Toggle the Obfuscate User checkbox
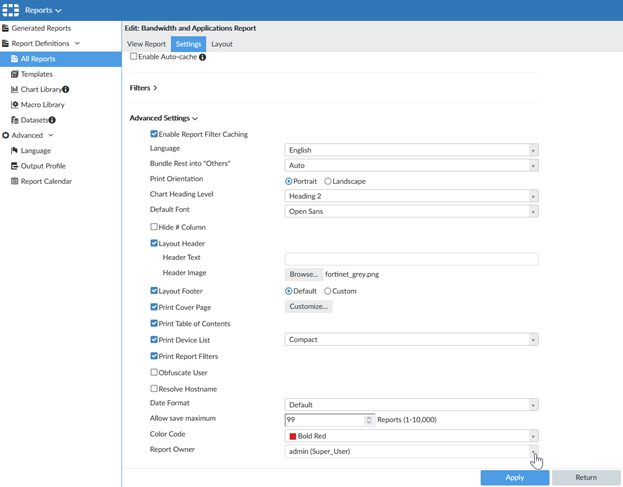Image resolution: width=623 pixels, height=487 pixels. [x=154, y=372]
